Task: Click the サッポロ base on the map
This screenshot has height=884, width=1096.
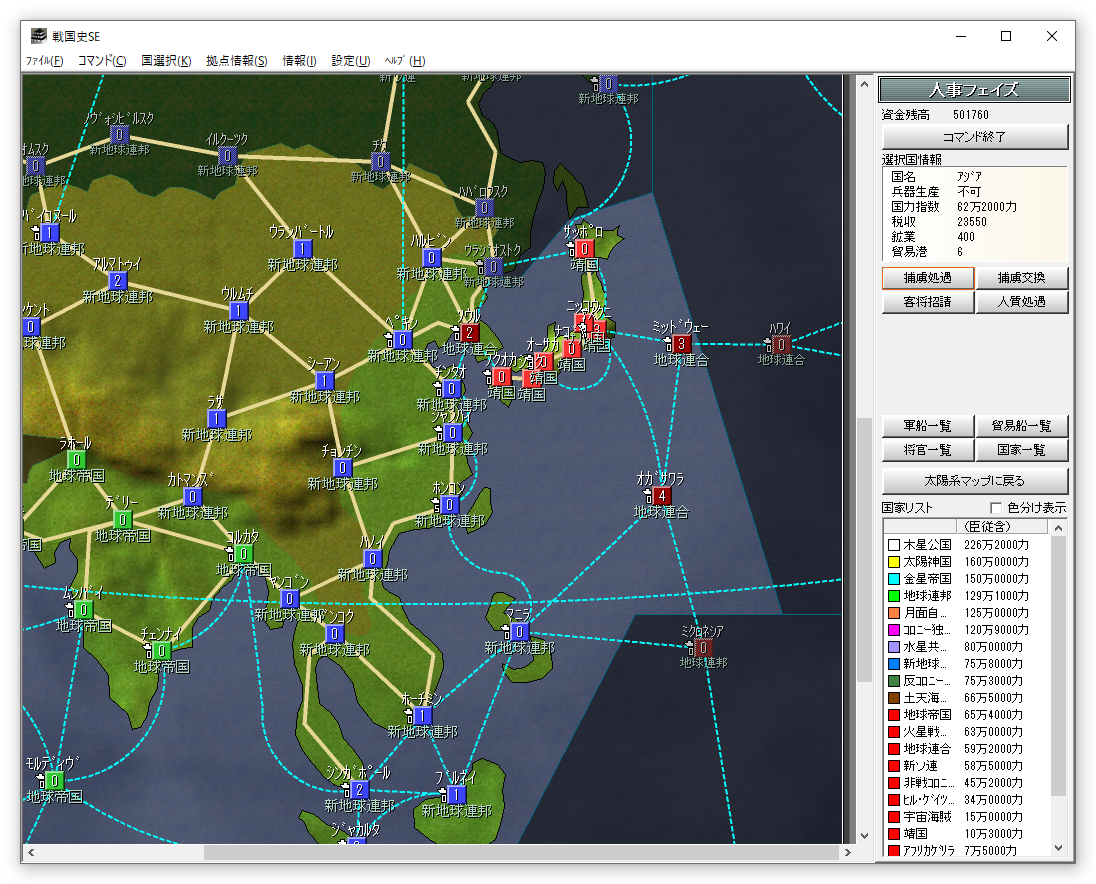Action: click(x=586, y=248)
